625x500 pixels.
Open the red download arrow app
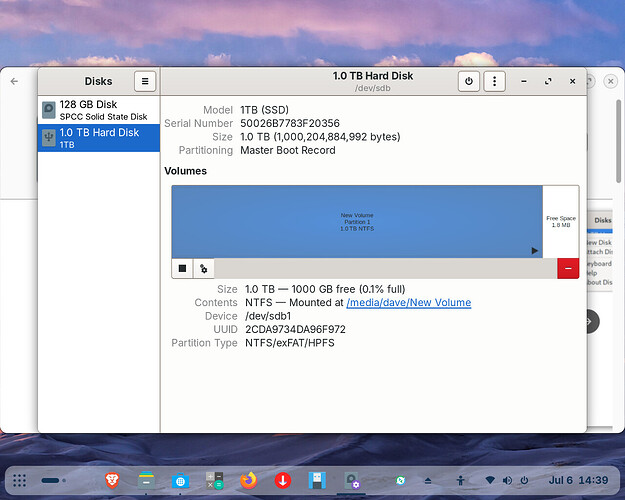click(283, 480)
